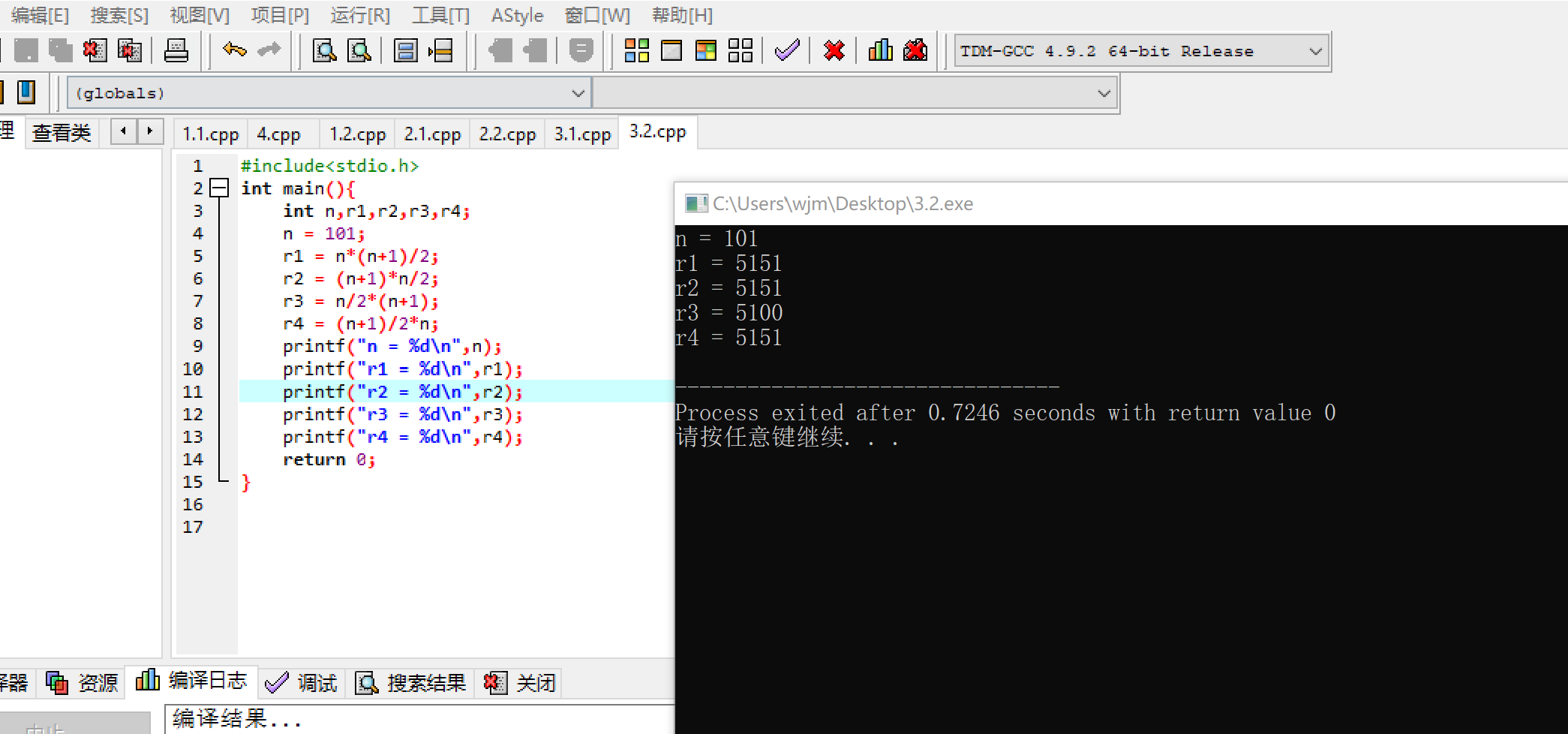Click the 关闭 tab in bottom panel
This screenshot has width=1568, height=734.
pyautogui.click(x=519, y=682)
